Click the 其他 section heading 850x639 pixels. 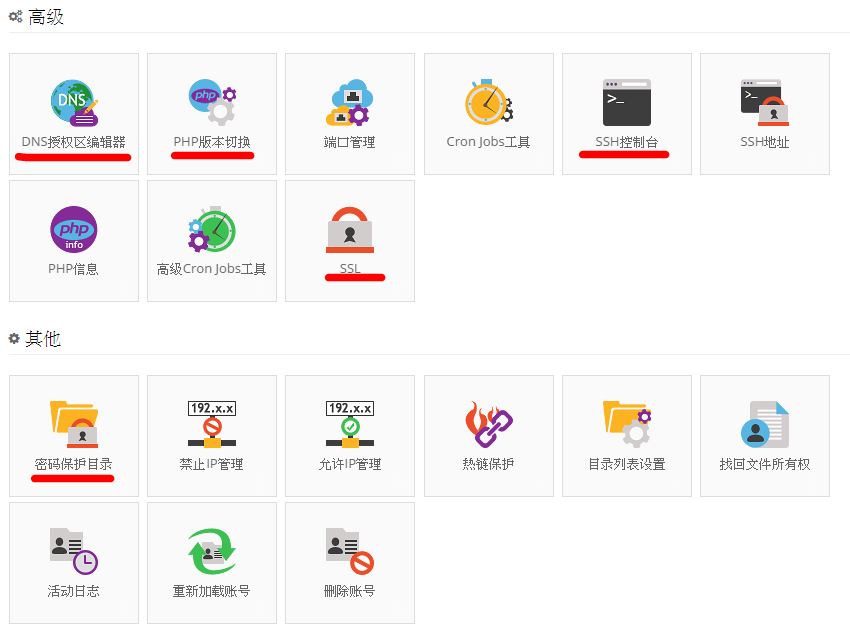click(43, 339)
